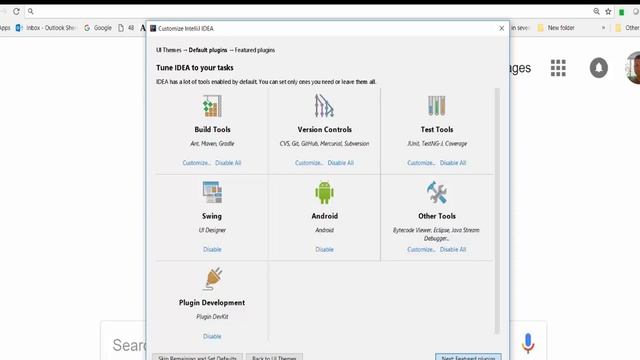Customize Version Controls plugins
This screenshot has height=360, width=640.
pyautogui.click(x=309, y=162)
